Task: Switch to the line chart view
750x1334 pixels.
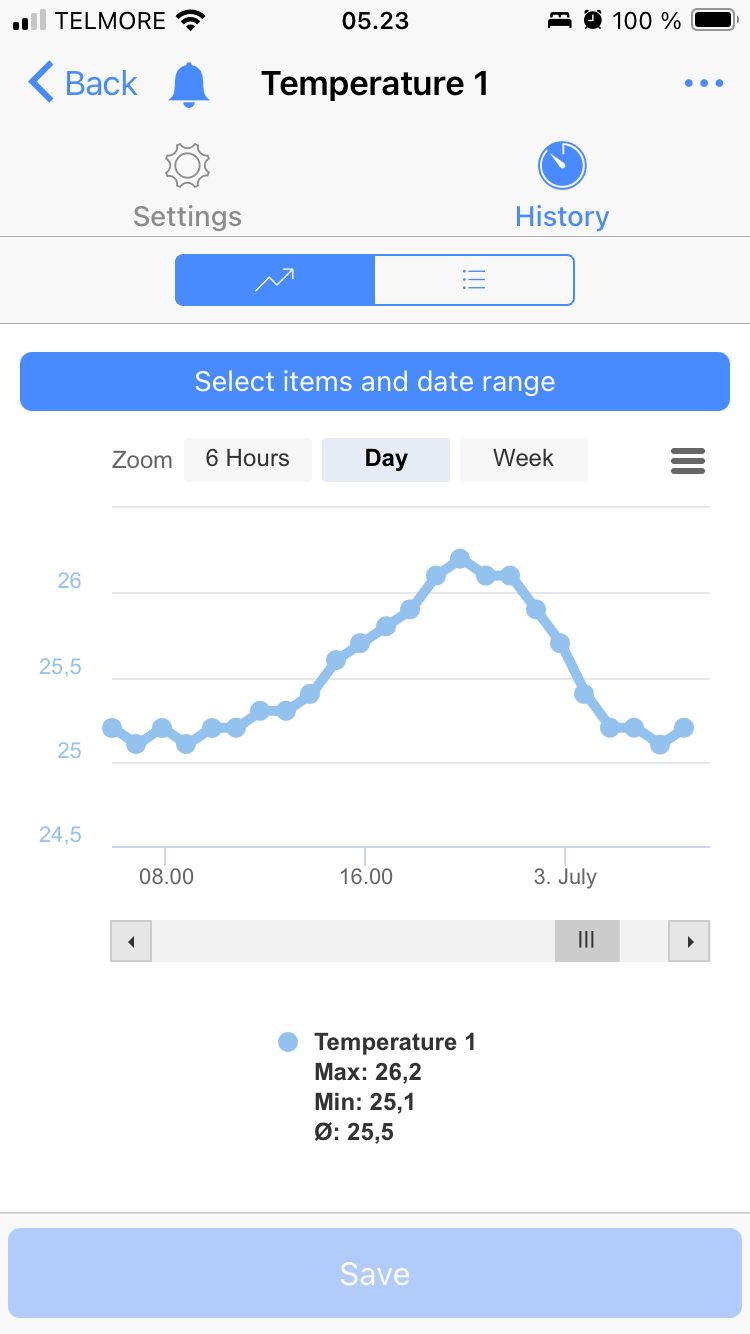Action: tap(275, 280)
